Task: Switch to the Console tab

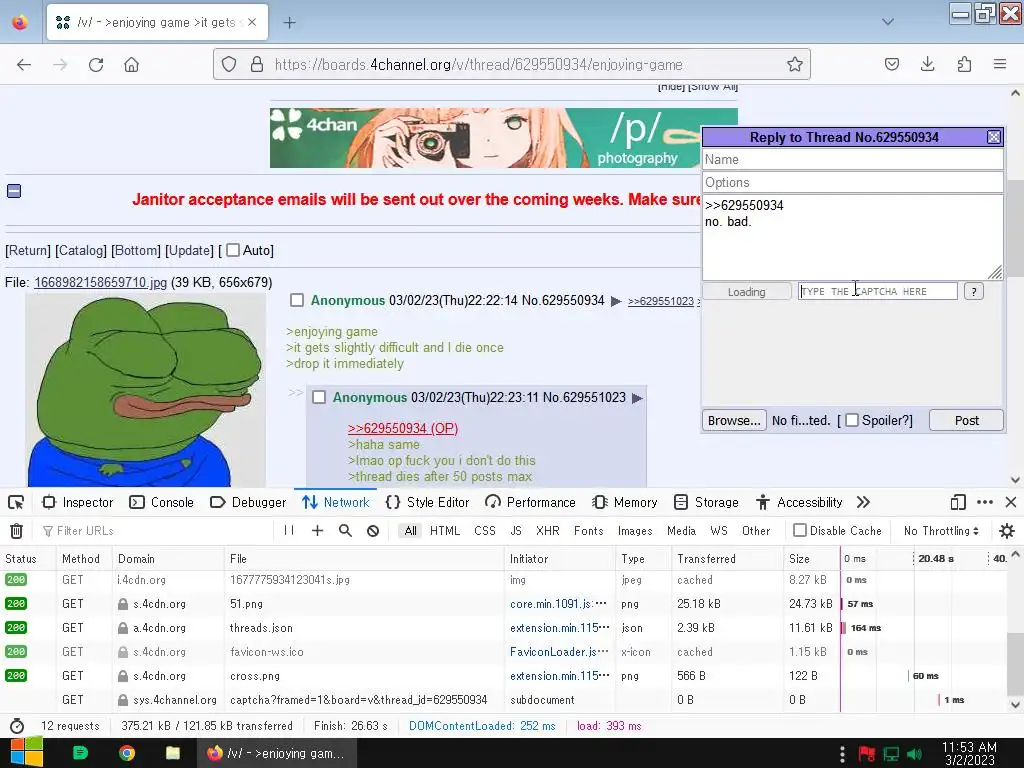Action: (x=162, y=502)
